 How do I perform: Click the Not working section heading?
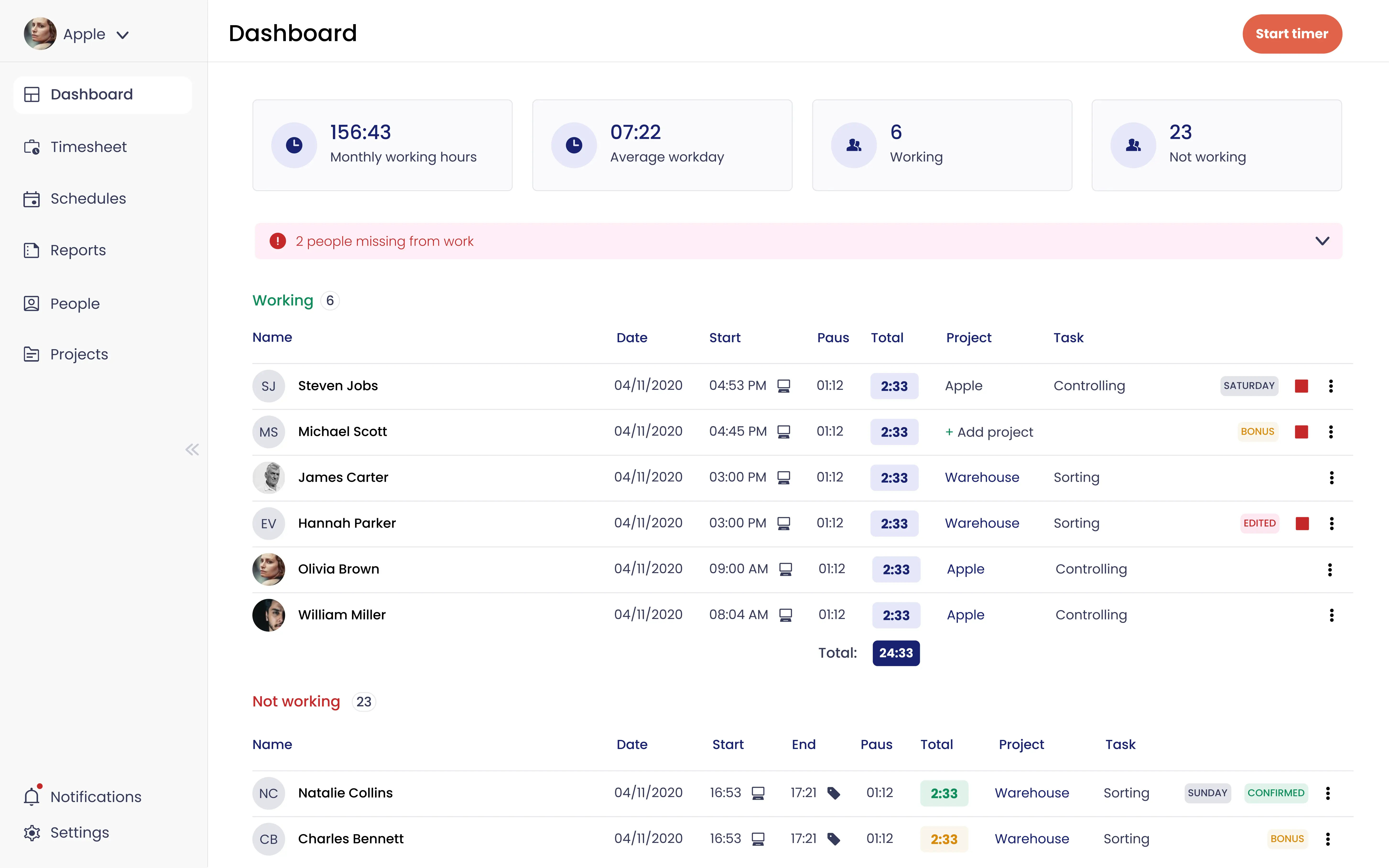pyautogui.click(x=296, y=701)
